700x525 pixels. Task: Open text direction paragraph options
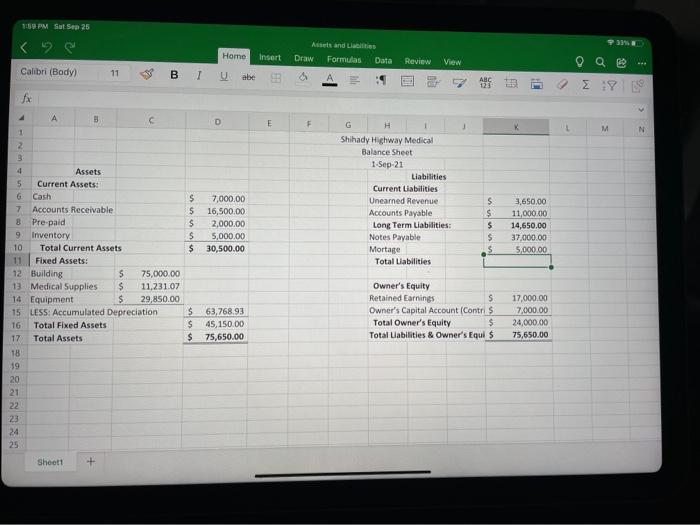381,80
